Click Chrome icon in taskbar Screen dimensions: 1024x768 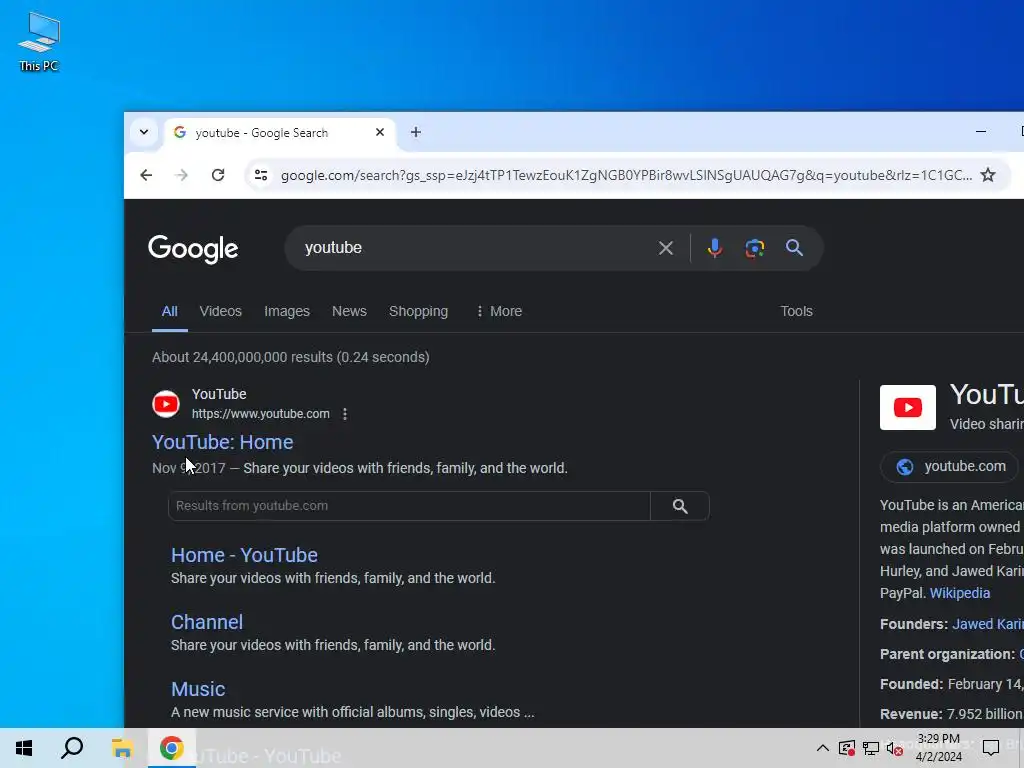[x=171, y=748]
